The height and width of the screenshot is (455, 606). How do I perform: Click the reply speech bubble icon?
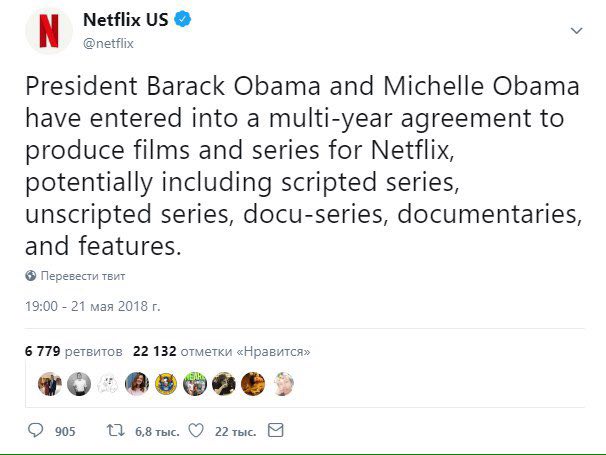[x=36, y=430]
